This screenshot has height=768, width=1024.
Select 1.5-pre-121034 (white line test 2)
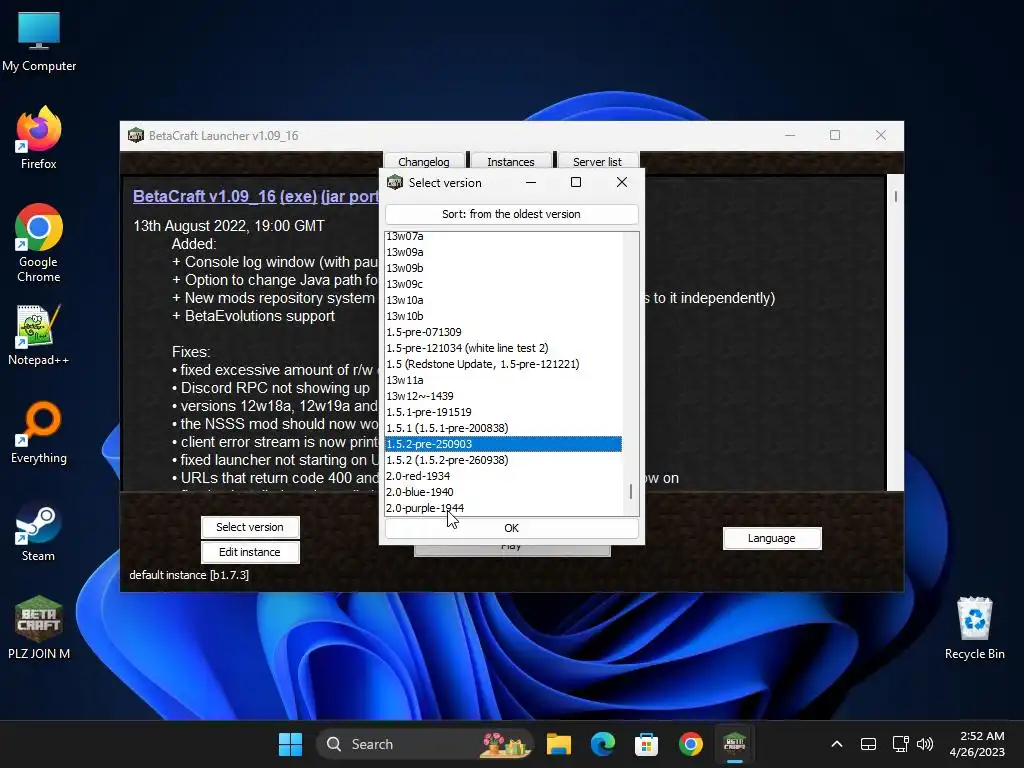pyautogui.click(x=503, y=348)
